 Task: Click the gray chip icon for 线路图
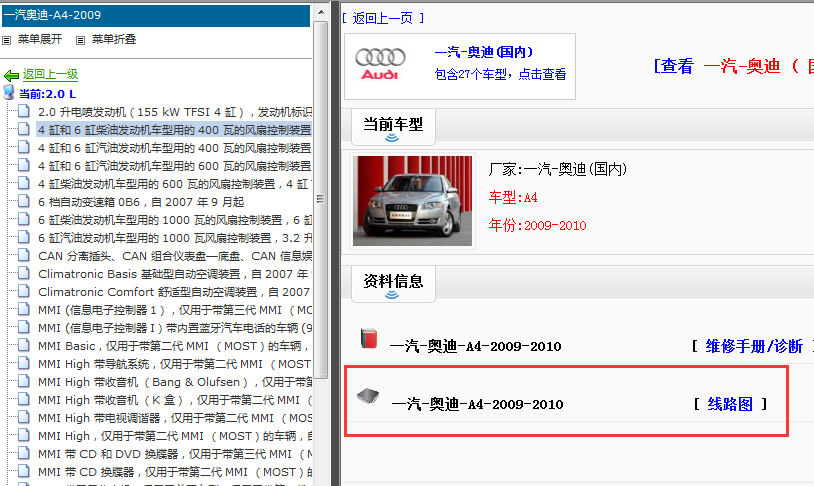[x=368, y=397]
